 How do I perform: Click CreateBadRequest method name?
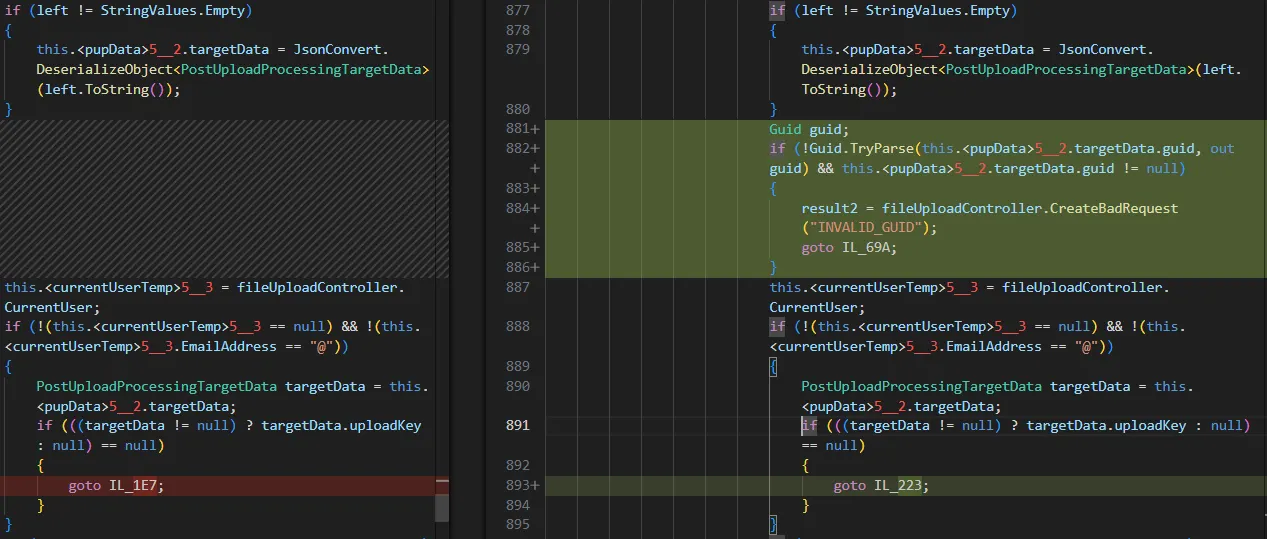(1115, 208)
